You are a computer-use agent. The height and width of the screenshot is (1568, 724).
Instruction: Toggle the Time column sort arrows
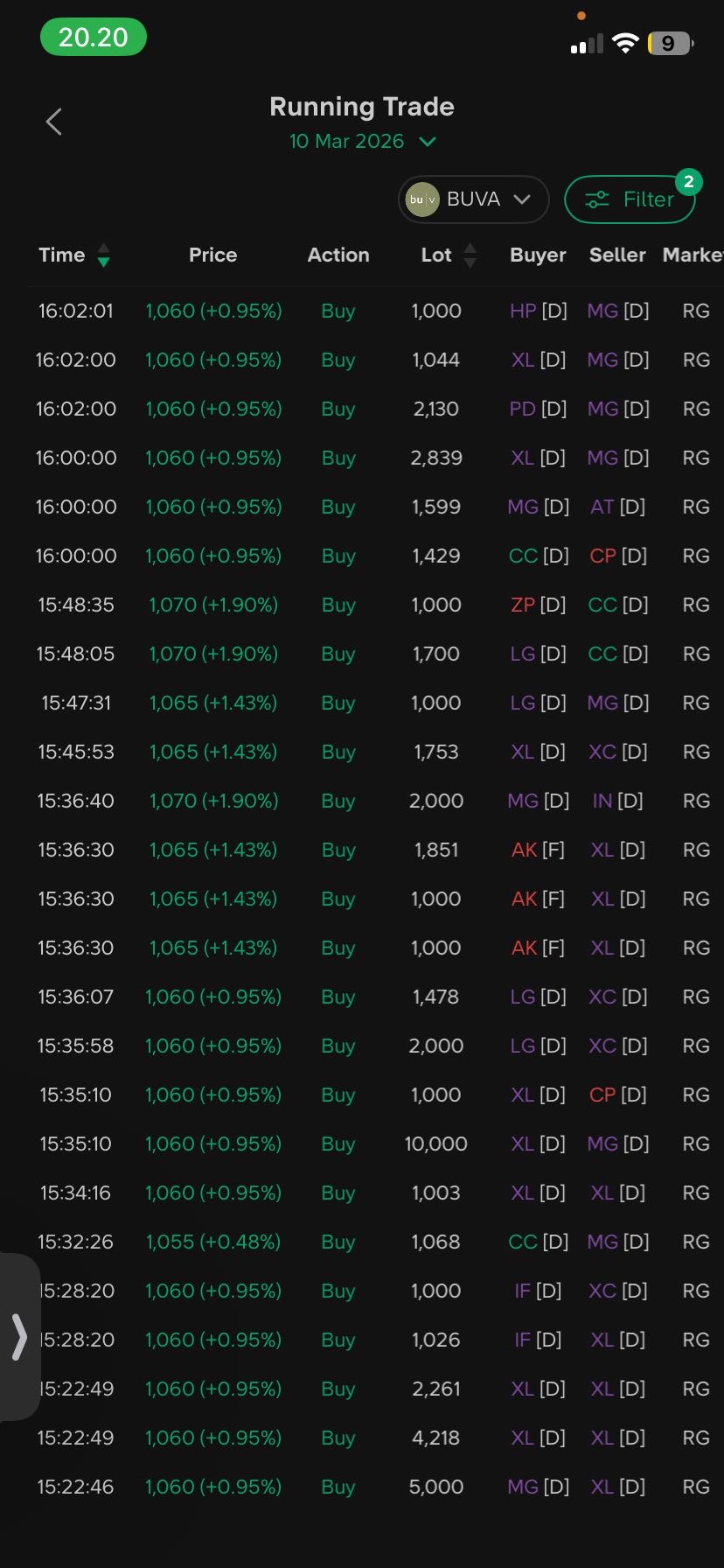point(103,255)
